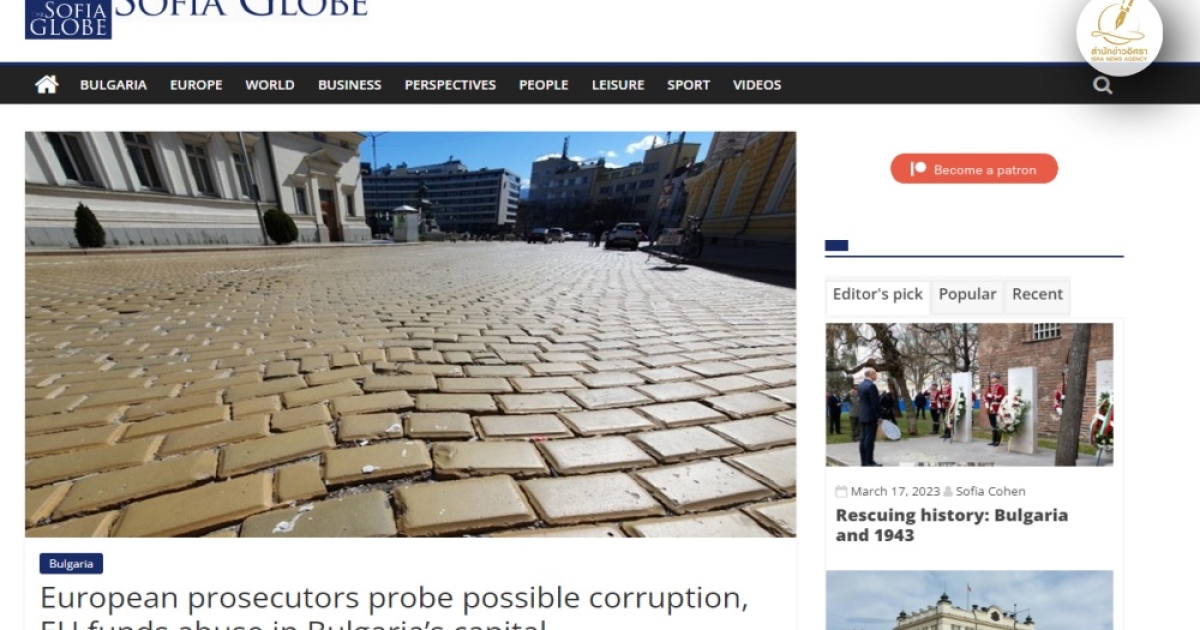Open Rescuing history: Bulgaria and 1943 article
Screen dimensions: 1200x630
(952, 525)
